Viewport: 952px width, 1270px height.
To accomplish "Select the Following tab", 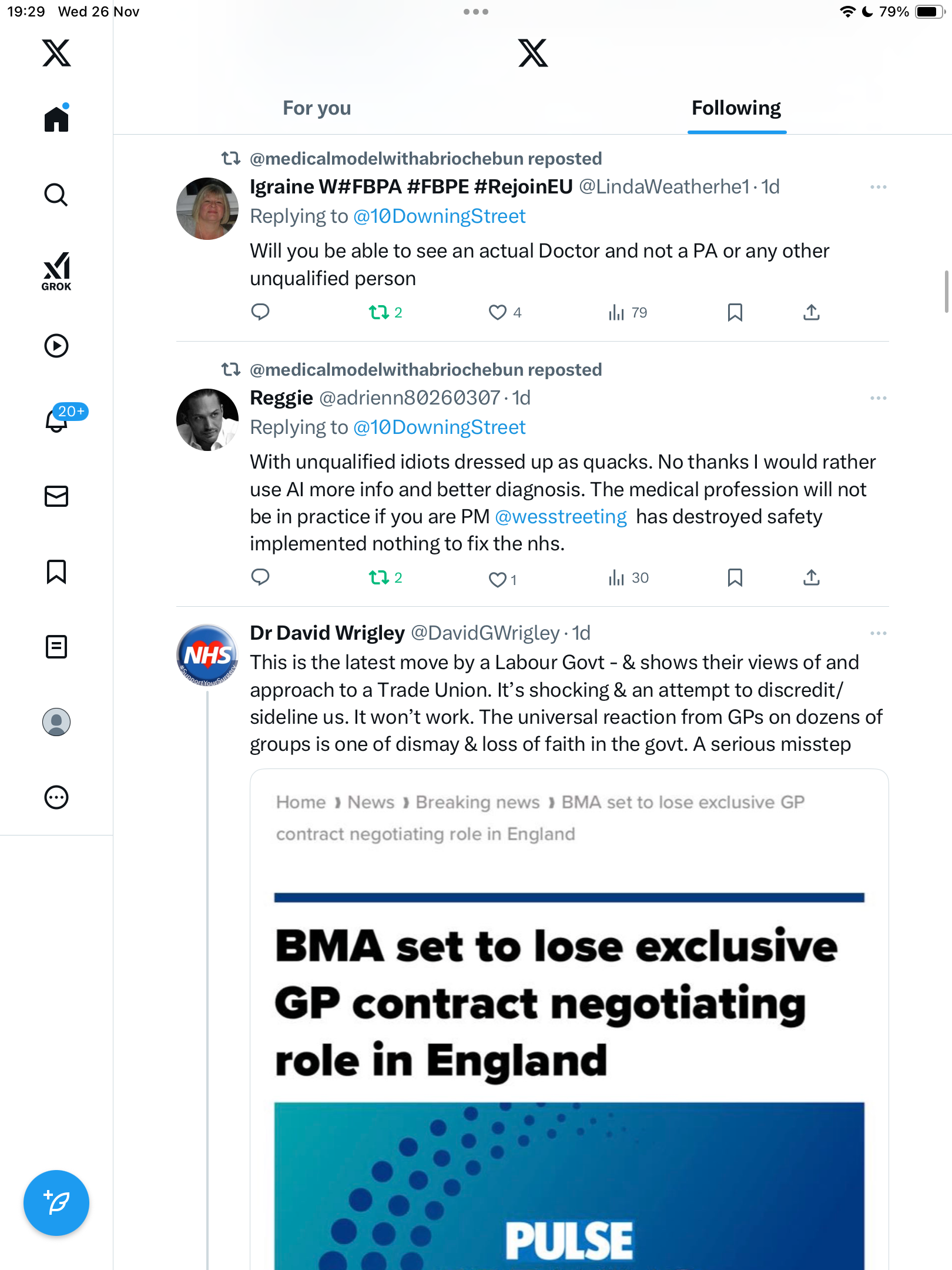I will point(736,108).
